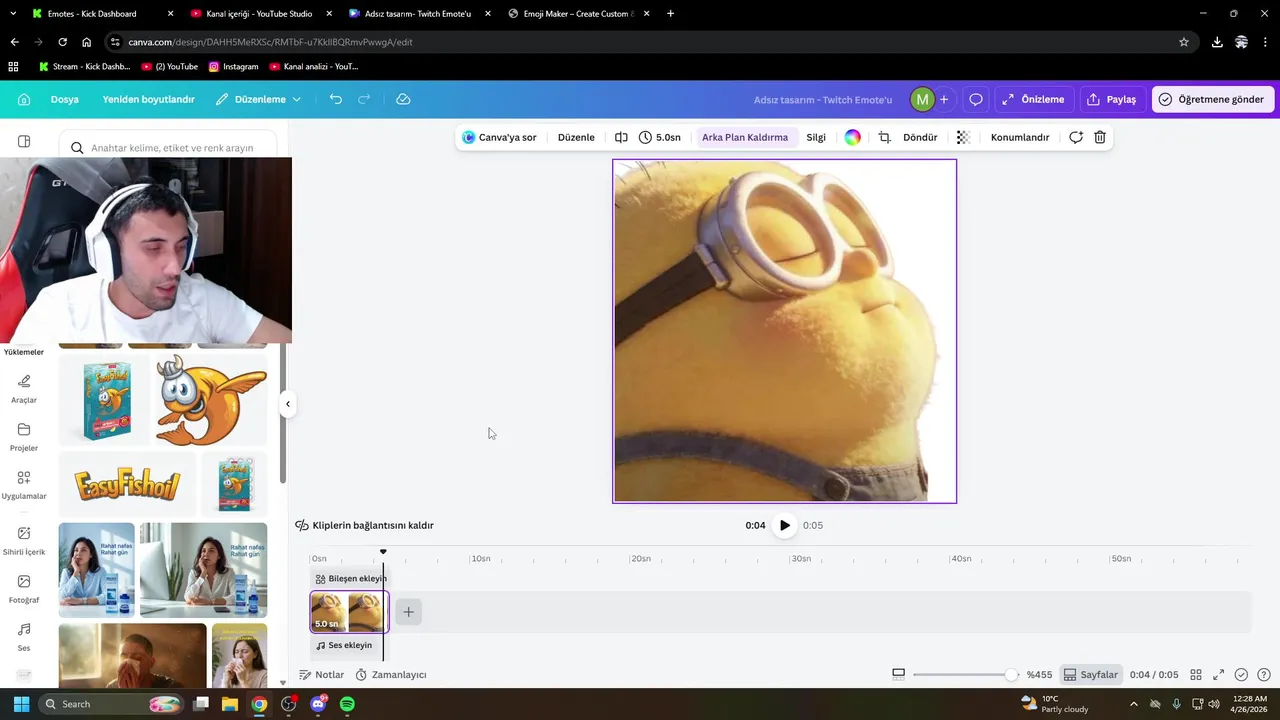The height and width of the screenshot is (720, 1280).
Task: Open Zamanlayıcı timer
Action: point(391,675)
